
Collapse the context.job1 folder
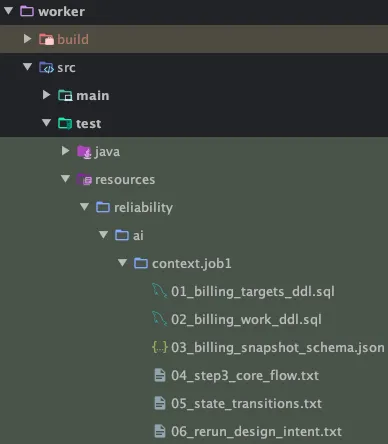coord(122,263)
